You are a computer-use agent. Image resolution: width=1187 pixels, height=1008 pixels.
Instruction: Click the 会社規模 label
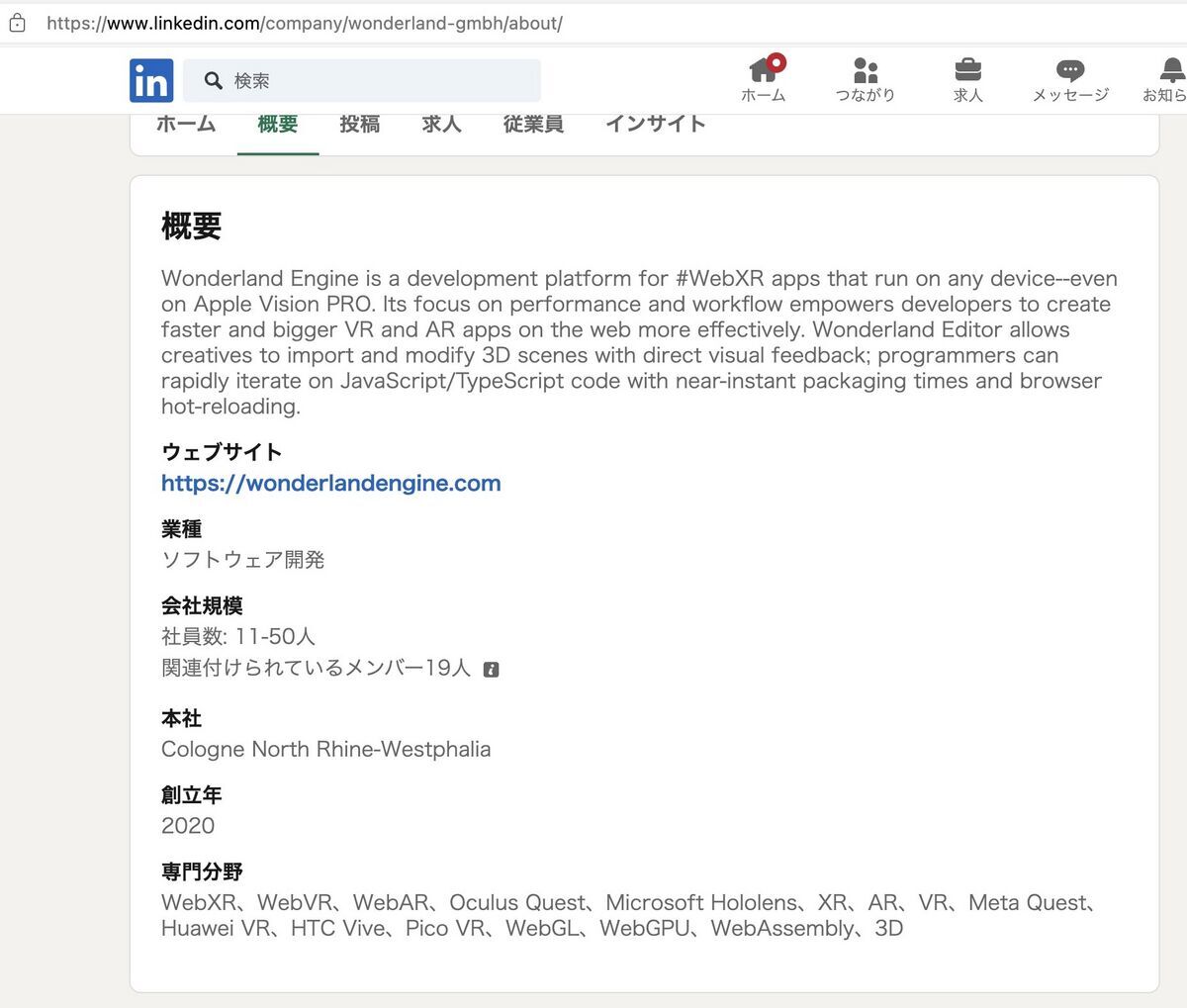(202, 605)
